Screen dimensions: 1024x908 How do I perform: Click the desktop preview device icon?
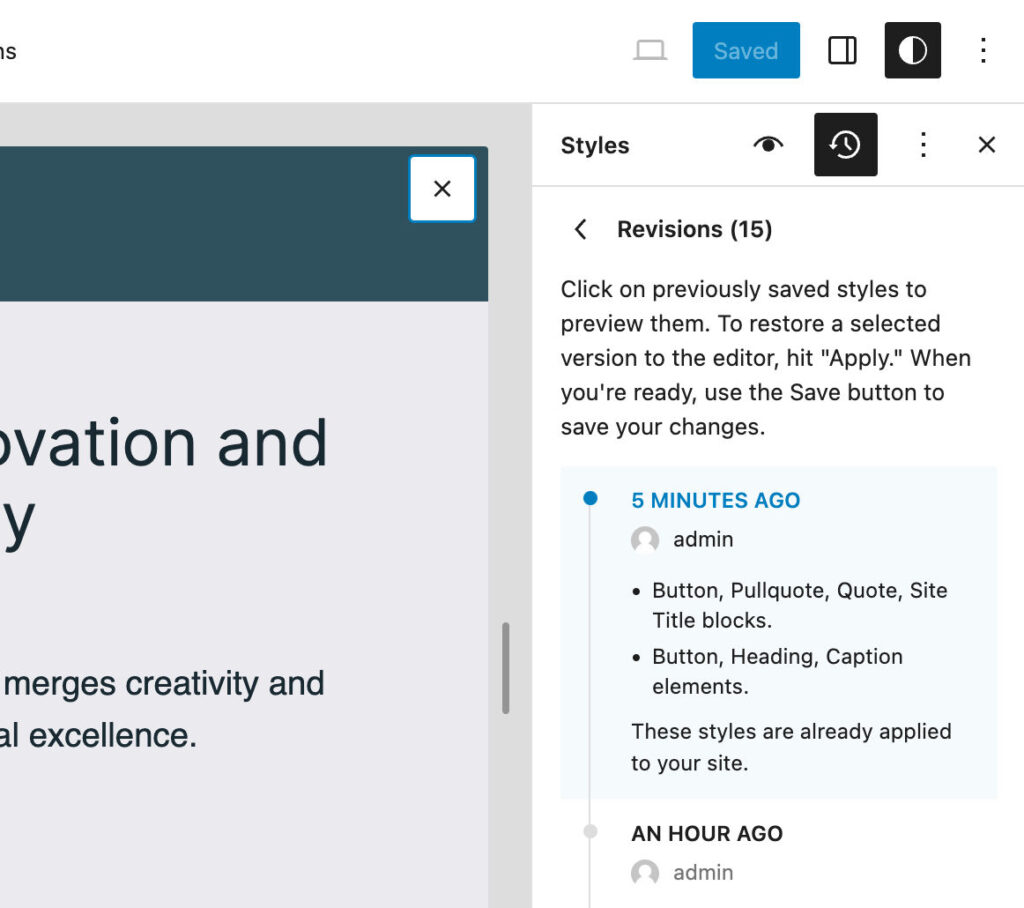point(651,50)
